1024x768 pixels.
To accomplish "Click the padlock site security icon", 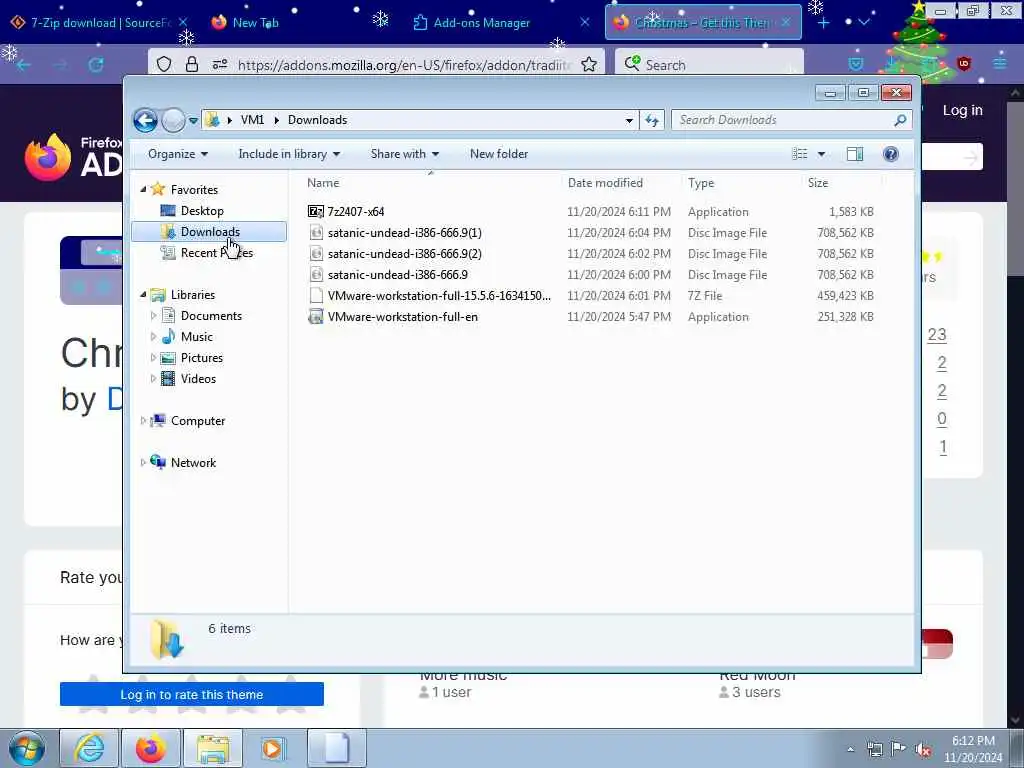I will [x=191, y=64].
